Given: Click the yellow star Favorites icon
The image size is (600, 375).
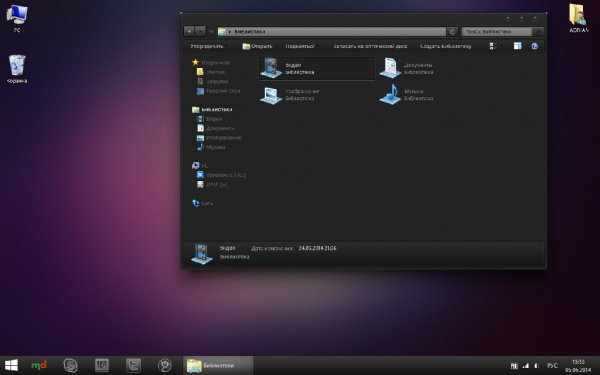Looking at the screenshot, I should tap(196, 62).
